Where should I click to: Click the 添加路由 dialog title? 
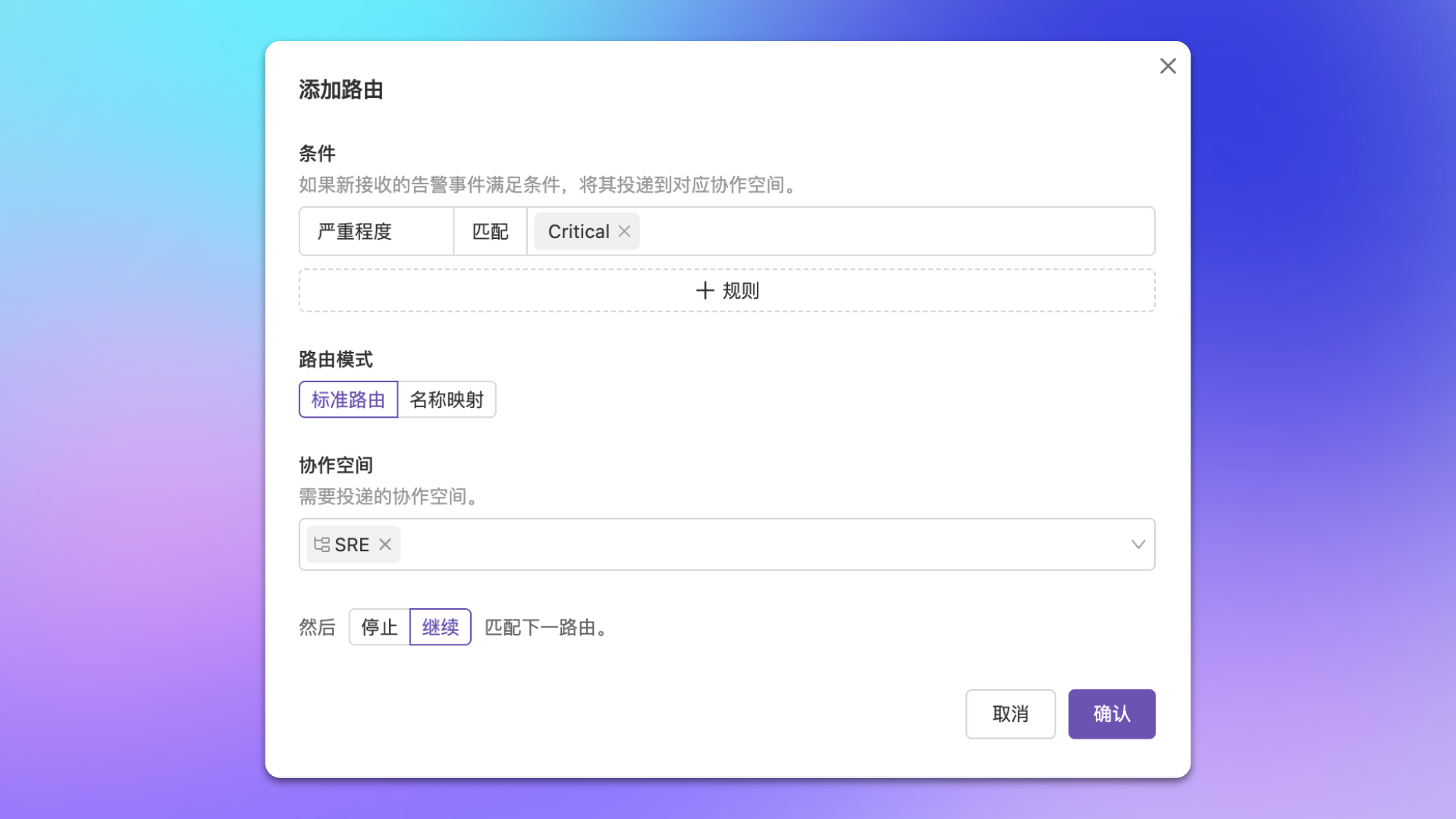340,89
